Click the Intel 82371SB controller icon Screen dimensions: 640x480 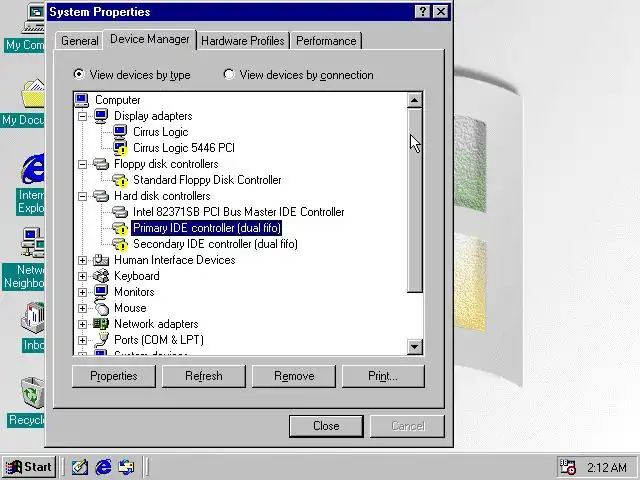(120, 212)
